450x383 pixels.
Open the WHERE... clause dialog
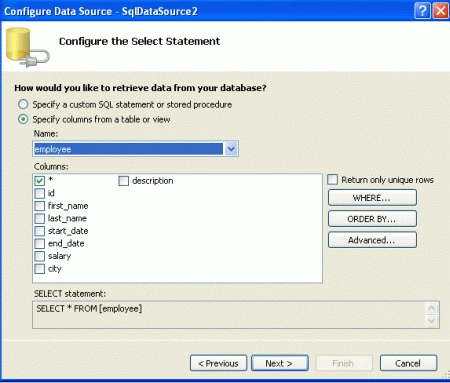(372, 198)
